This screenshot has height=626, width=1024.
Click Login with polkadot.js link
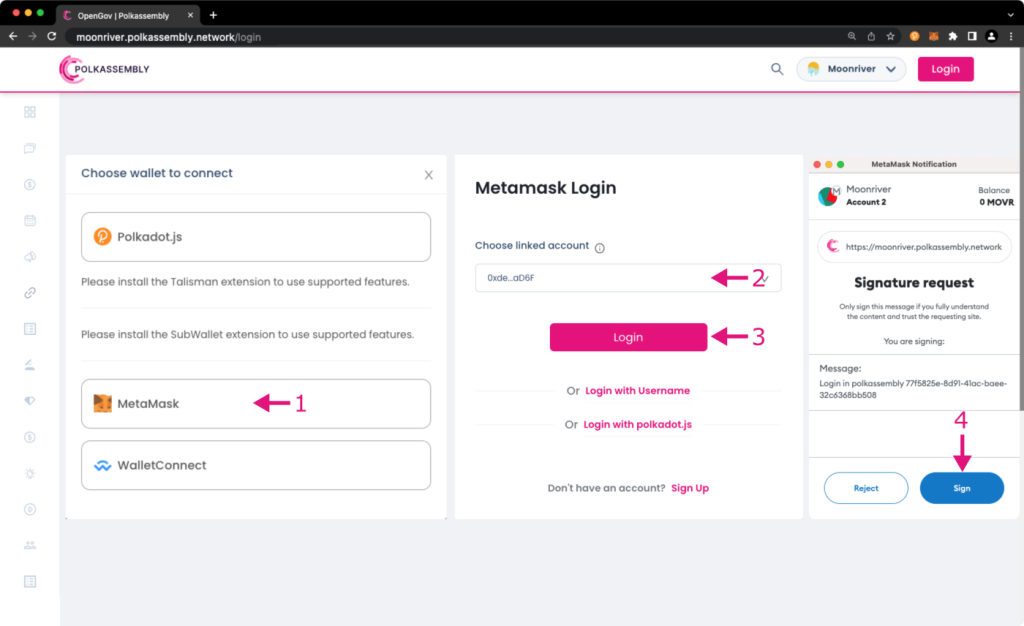click(637, 424)
